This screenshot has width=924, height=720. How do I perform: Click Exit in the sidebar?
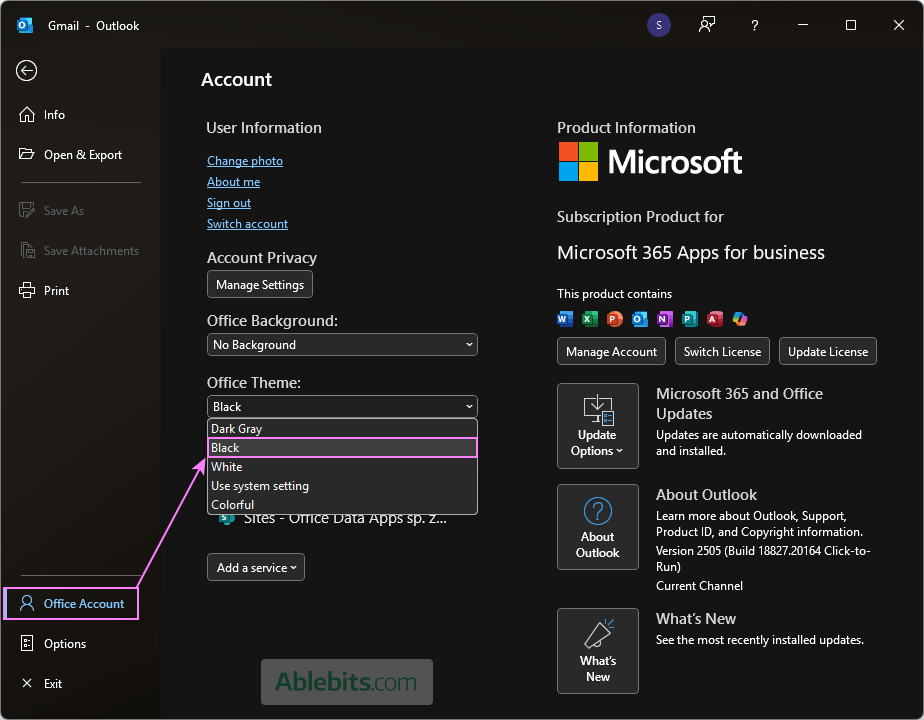pos(41,683)
